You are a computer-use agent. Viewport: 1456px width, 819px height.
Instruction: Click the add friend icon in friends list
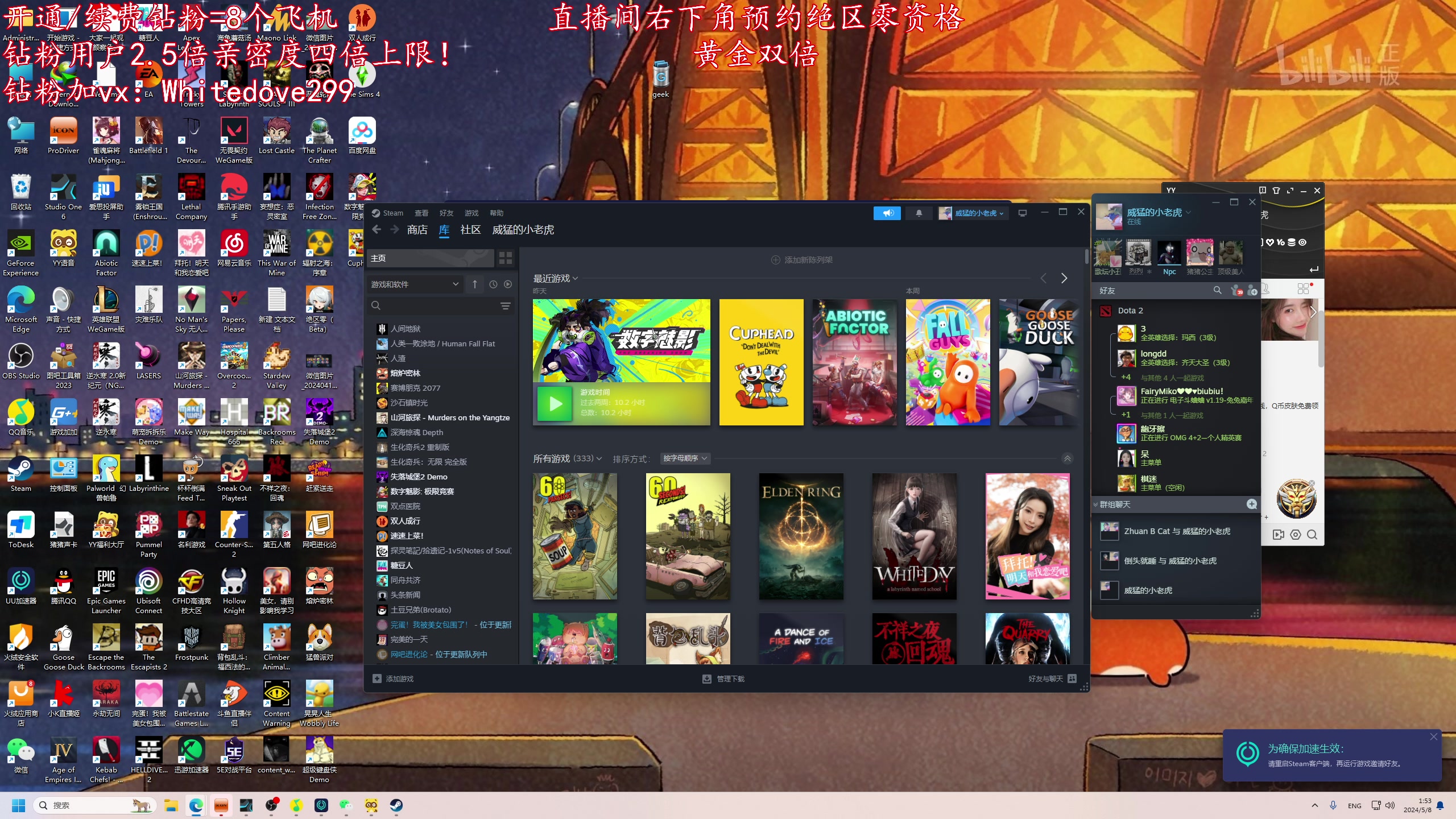pyautogui.click(x=1252, y=291)
